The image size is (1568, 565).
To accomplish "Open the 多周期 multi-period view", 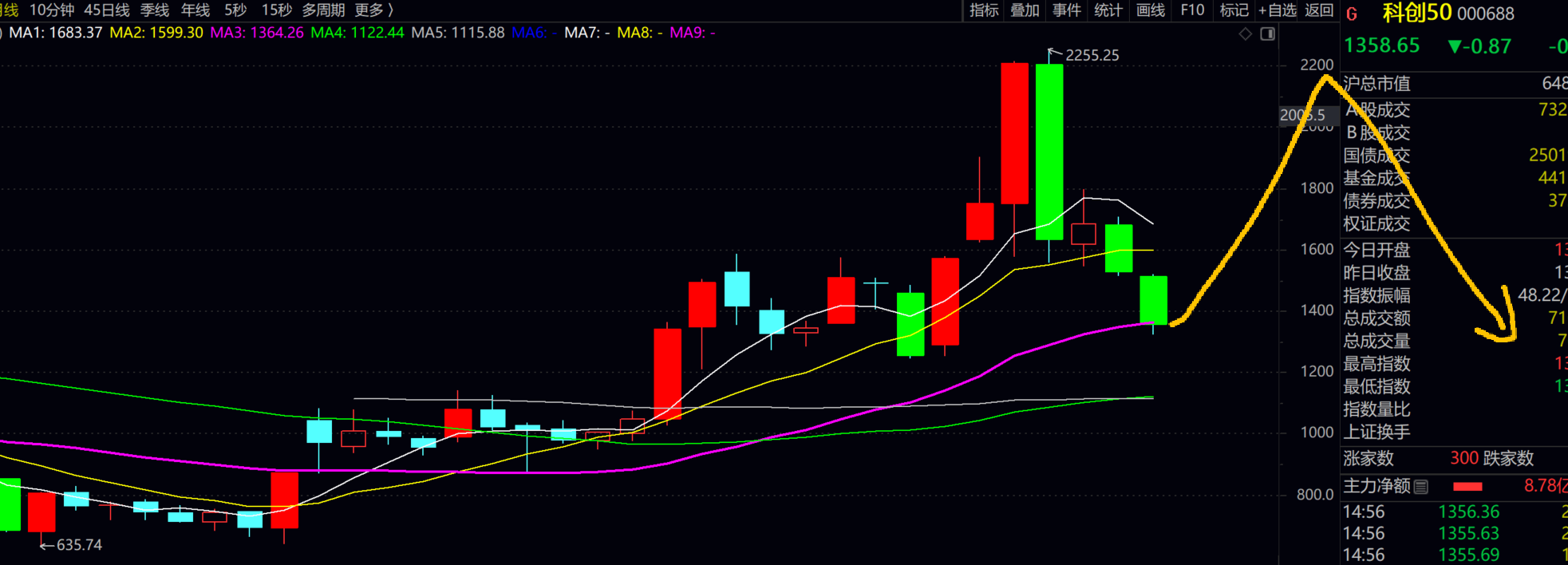I will (x=323, y=10).
